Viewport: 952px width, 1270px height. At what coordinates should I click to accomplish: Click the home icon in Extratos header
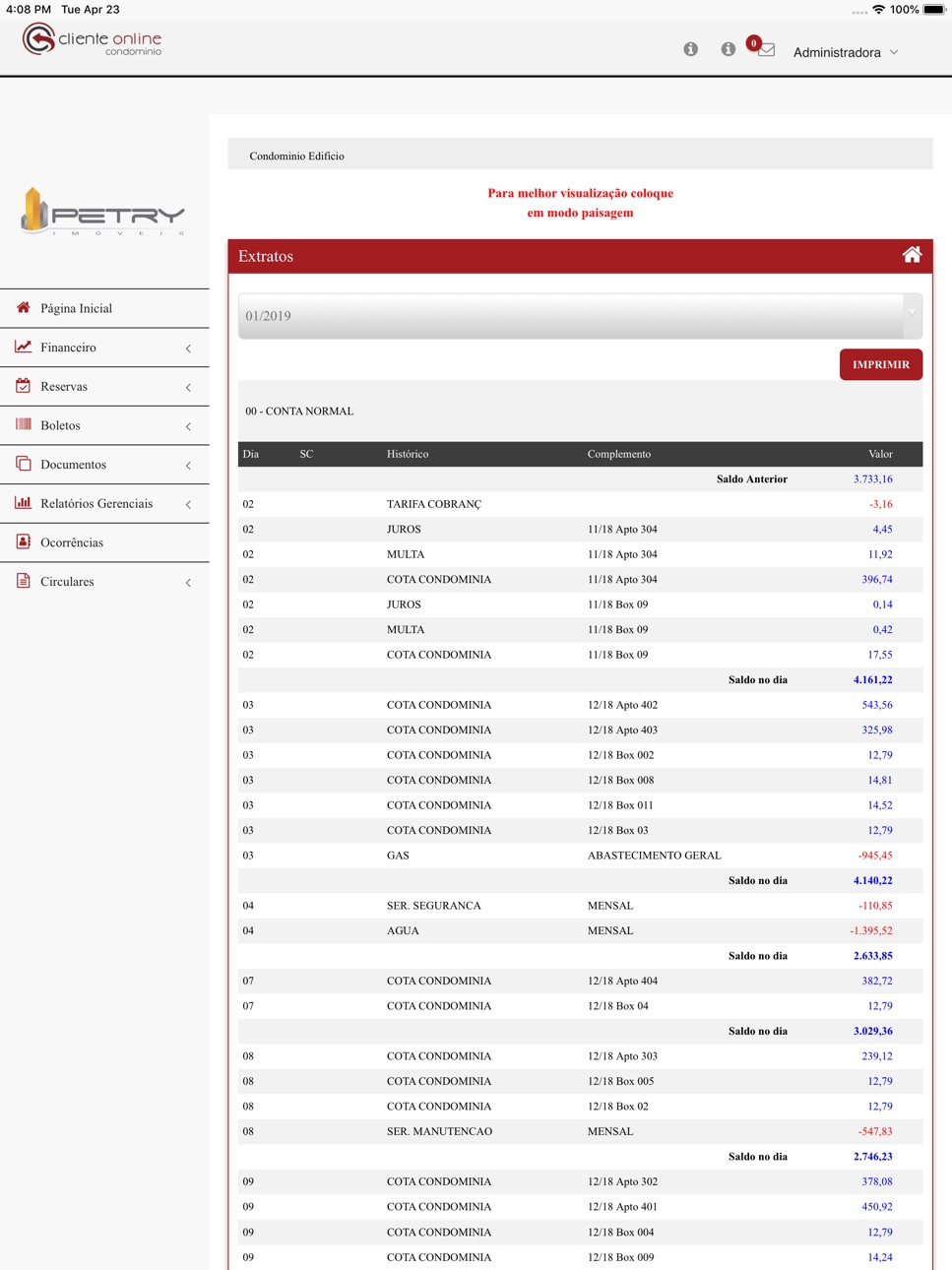tap(912, 255)
